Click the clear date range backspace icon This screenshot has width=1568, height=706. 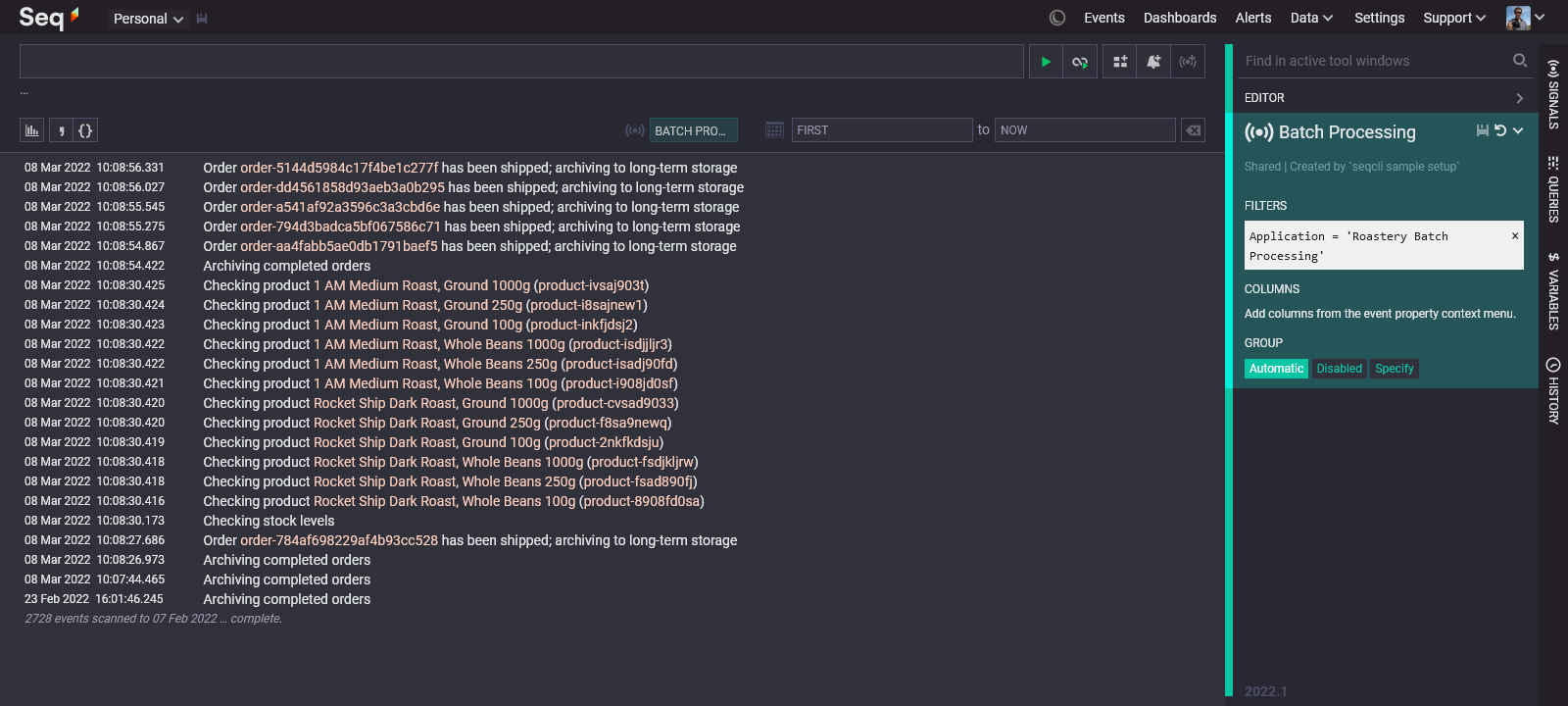click(x=1193, y=130)
